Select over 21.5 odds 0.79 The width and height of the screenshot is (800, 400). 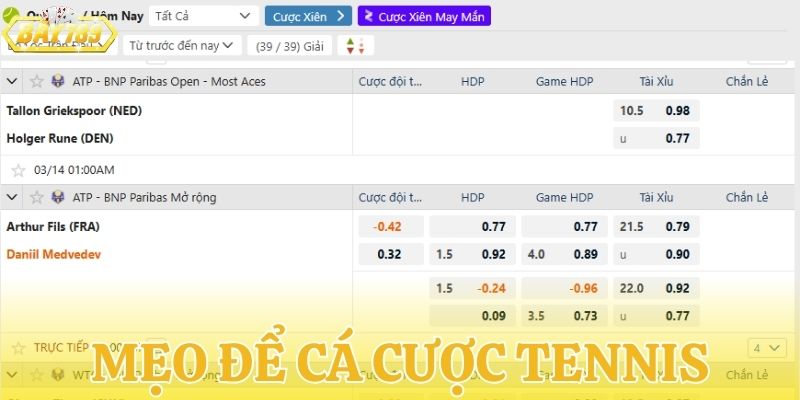click(656, 227)
